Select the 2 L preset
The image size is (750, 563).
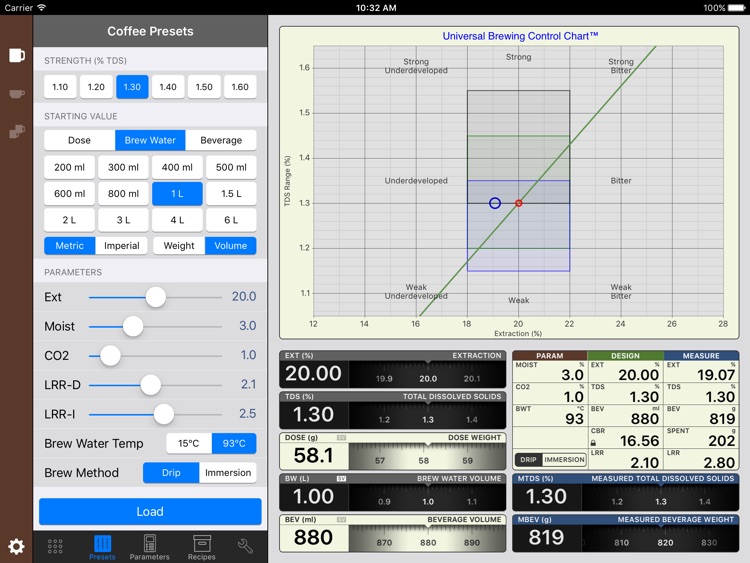click(x=69, y=220)
